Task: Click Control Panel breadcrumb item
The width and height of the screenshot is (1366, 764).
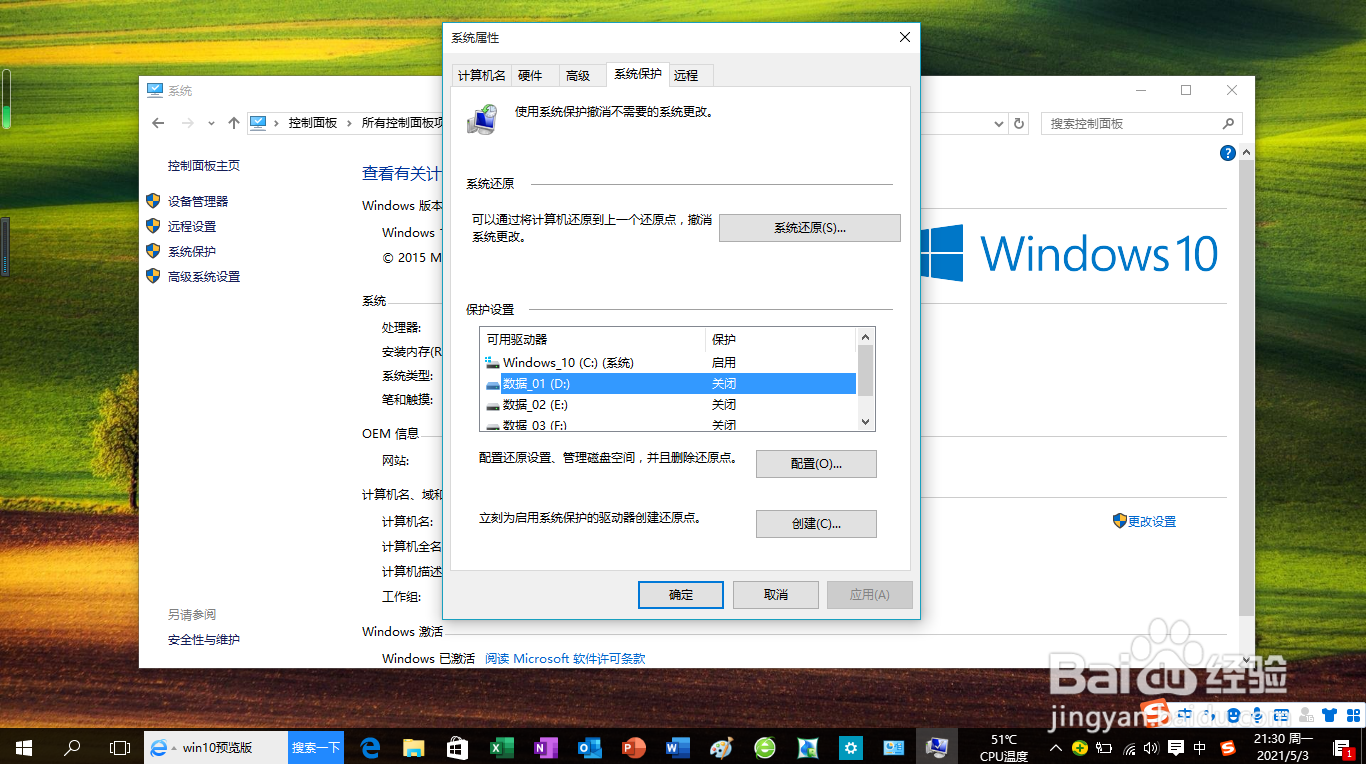Action: 313,123
